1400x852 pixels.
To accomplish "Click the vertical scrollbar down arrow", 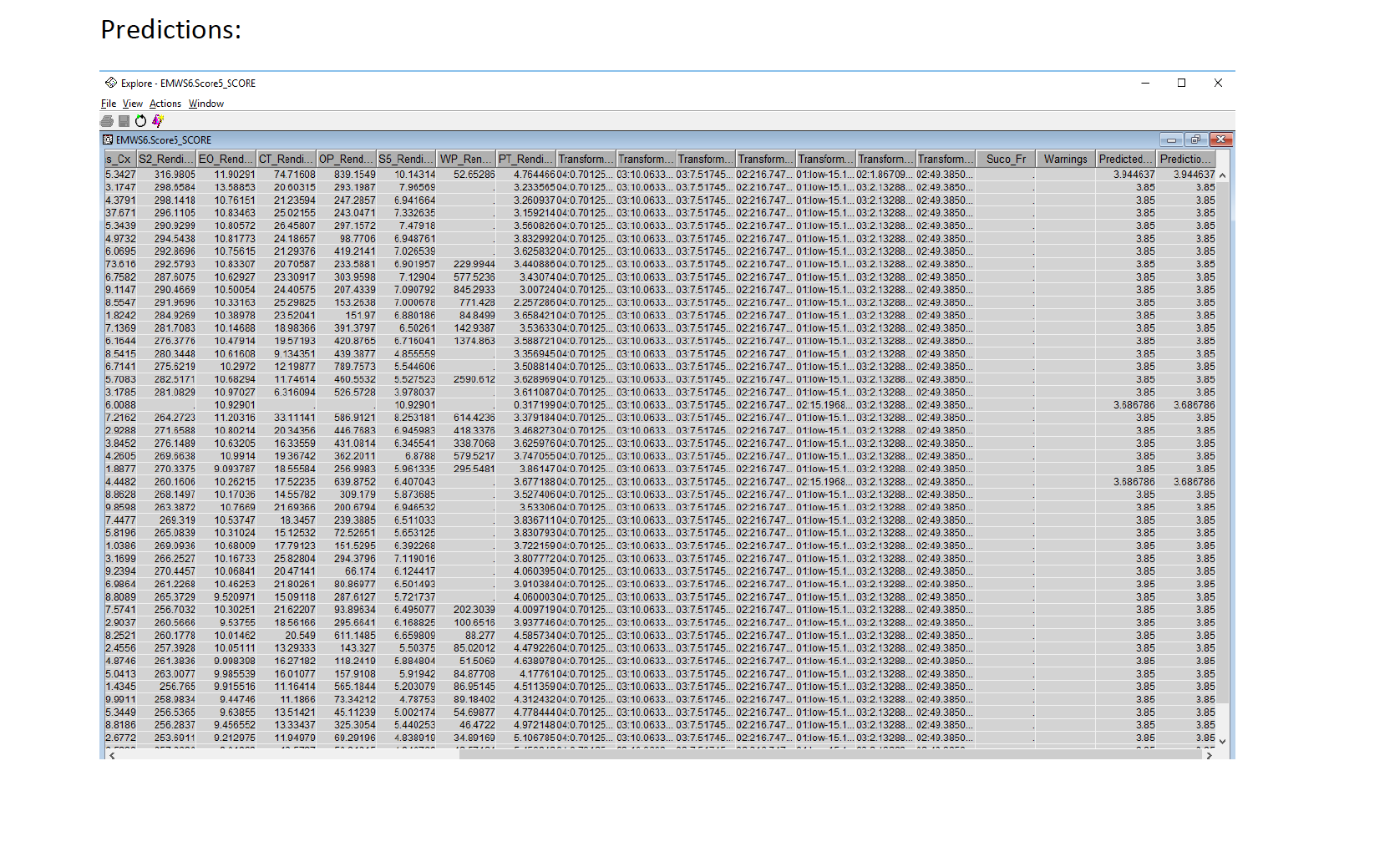I will [x=1222, y=741].
